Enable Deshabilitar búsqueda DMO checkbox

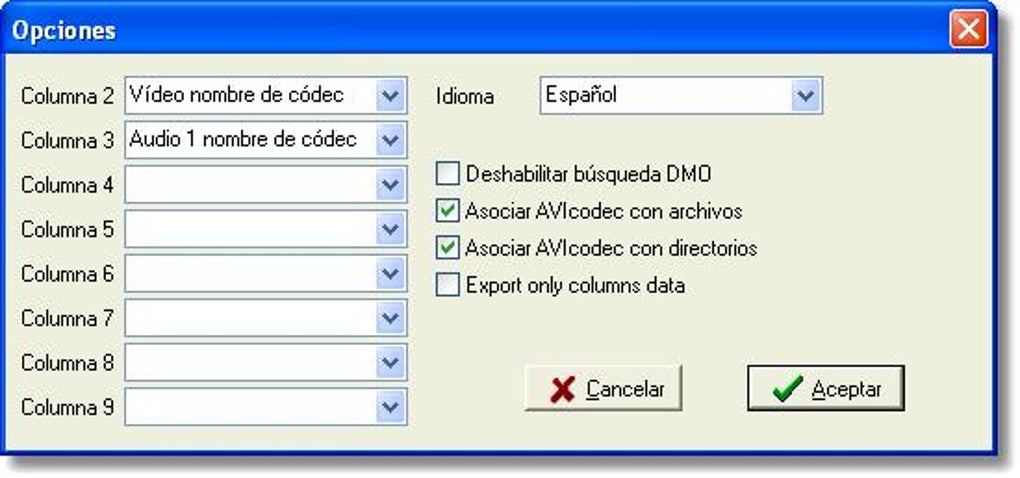pos(448,174)
